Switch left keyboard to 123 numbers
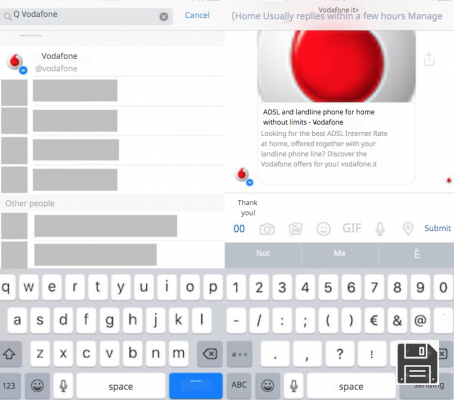This screenshot has height=400, width=454. tap(10, 386)
